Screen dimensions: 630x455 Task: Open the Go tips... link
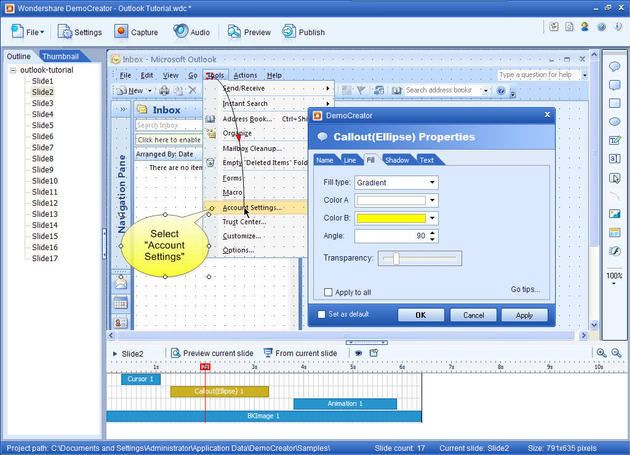[x=525, y=289]
